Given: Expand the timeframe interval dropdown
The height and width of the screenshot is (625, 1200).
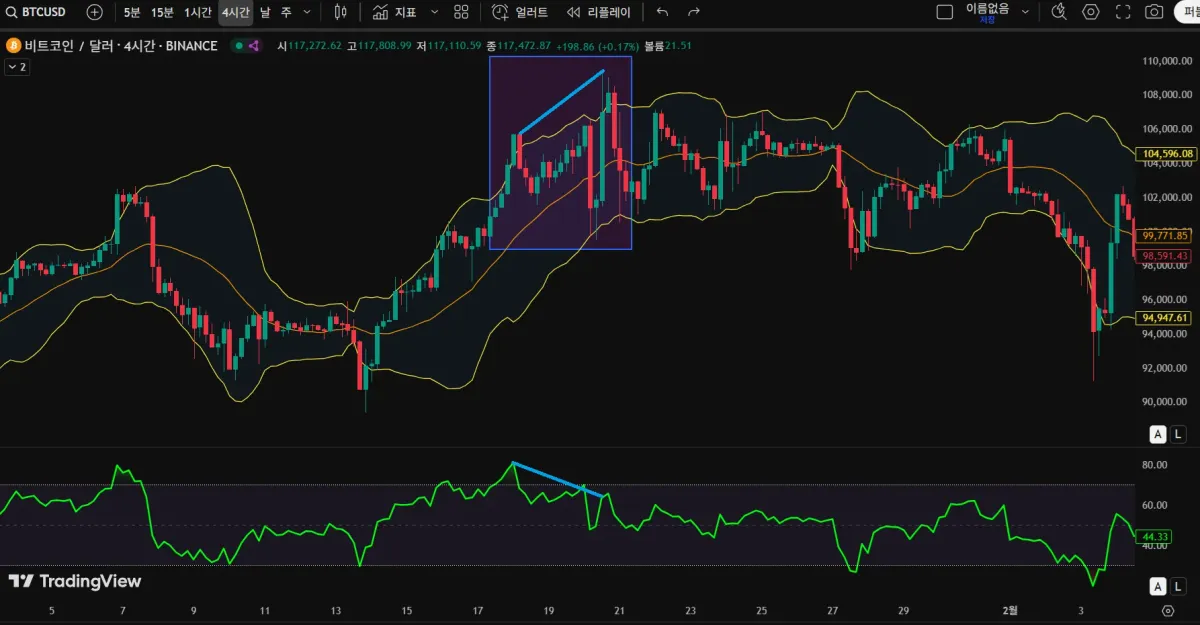Looking at the screenshot, I should [x=307, y=12].
